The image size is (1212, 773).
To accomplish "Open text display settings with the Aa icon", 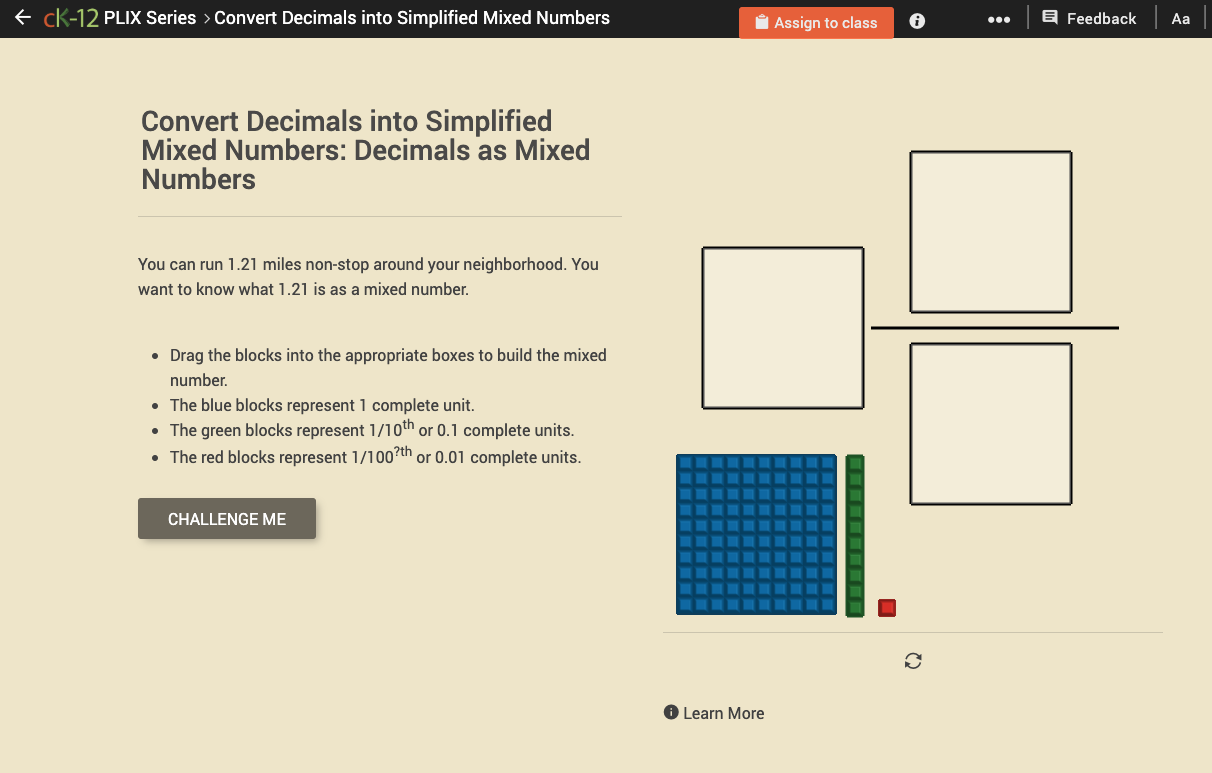I will pos(1180,18).
